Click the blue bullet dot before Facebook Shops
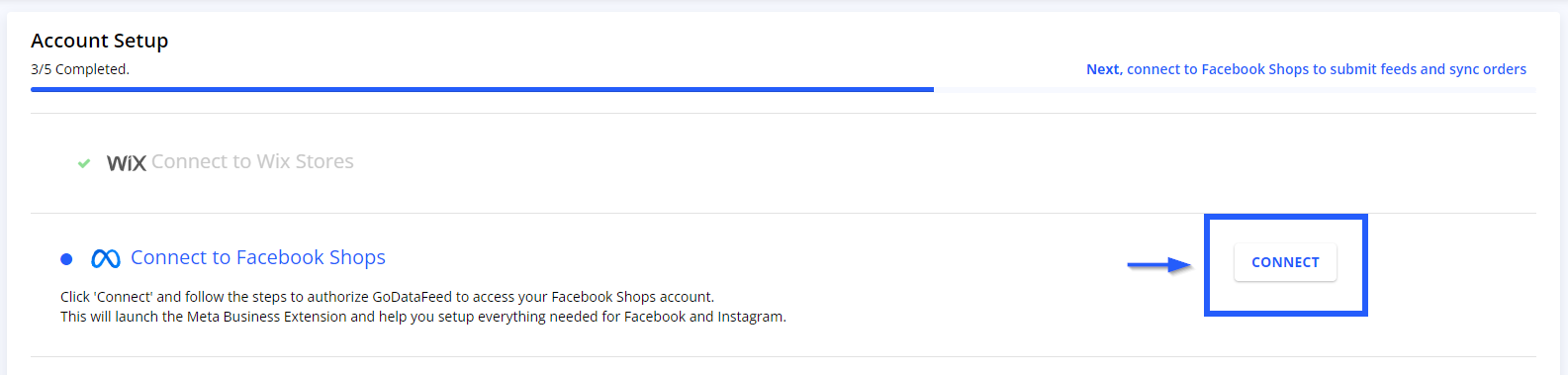The width and height of the screenshot is (1568, 375). (x=66, y=259)
